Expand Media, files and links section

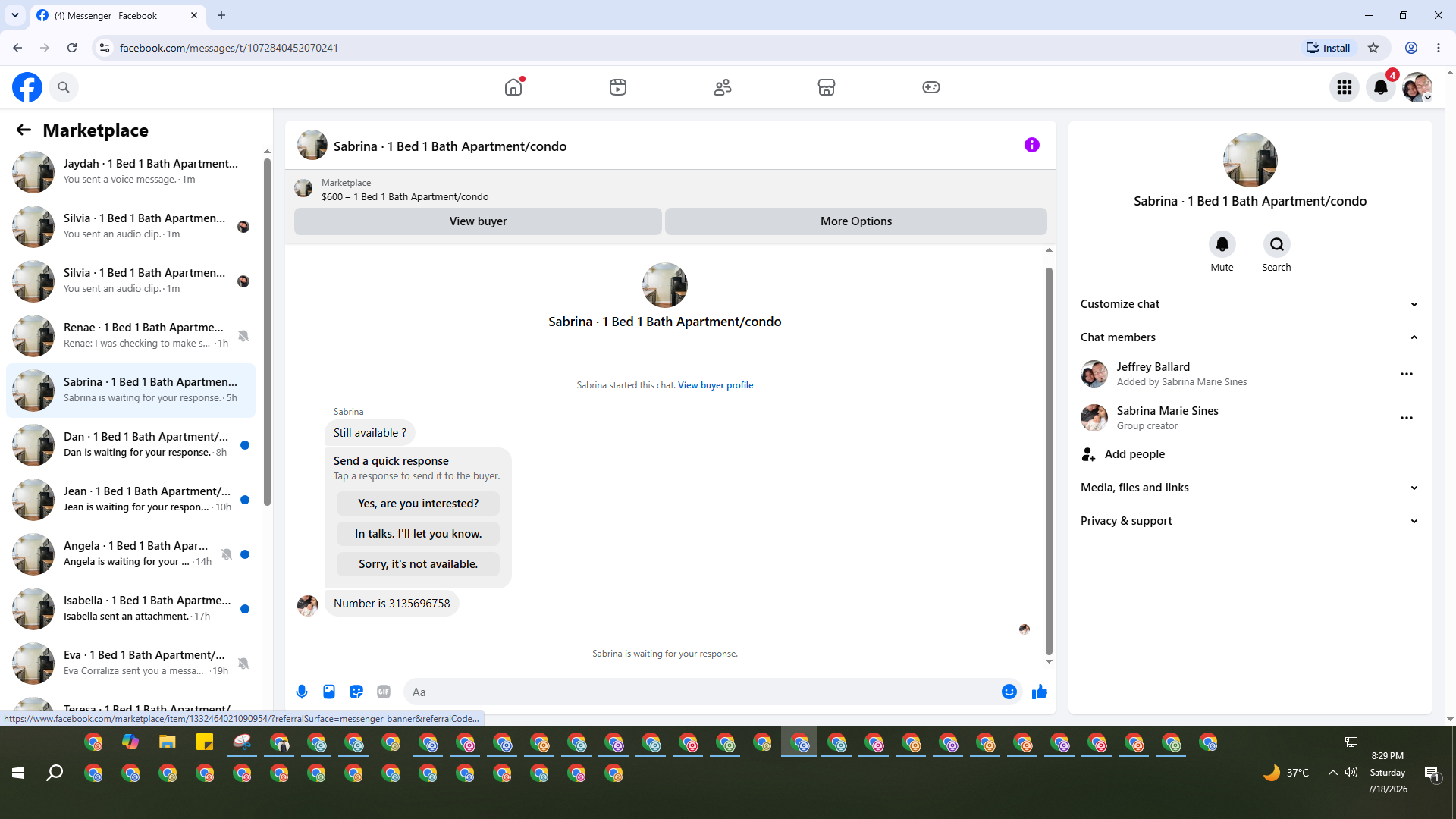1250,488
